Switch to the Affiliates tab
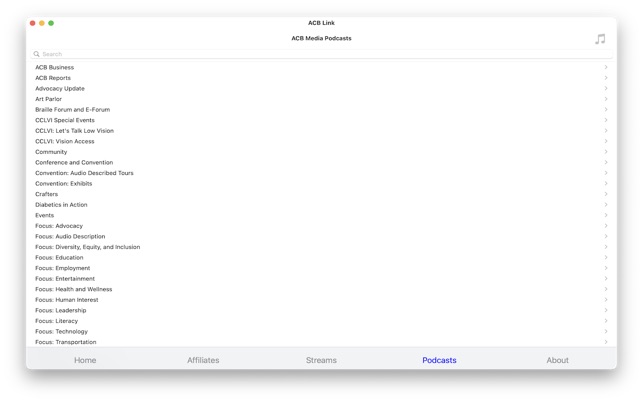643x402 pixels. (203, 360)
